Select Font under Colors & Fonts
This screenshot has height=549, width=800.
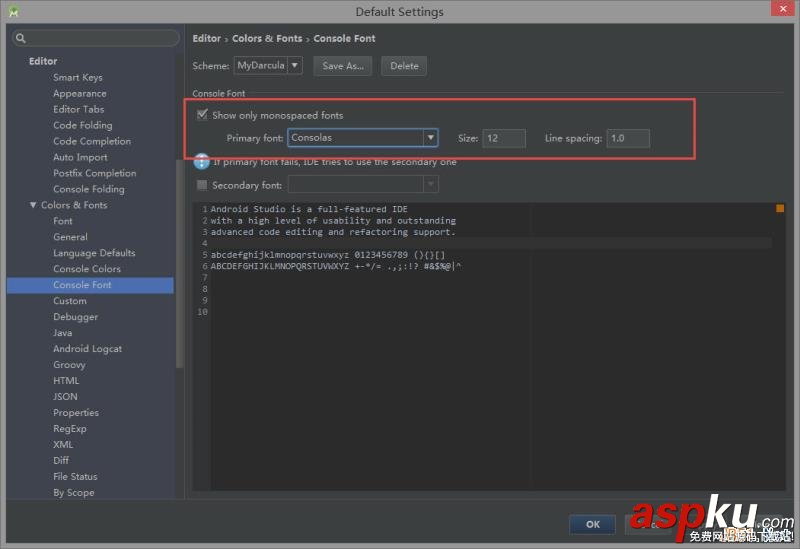[63, 221]
